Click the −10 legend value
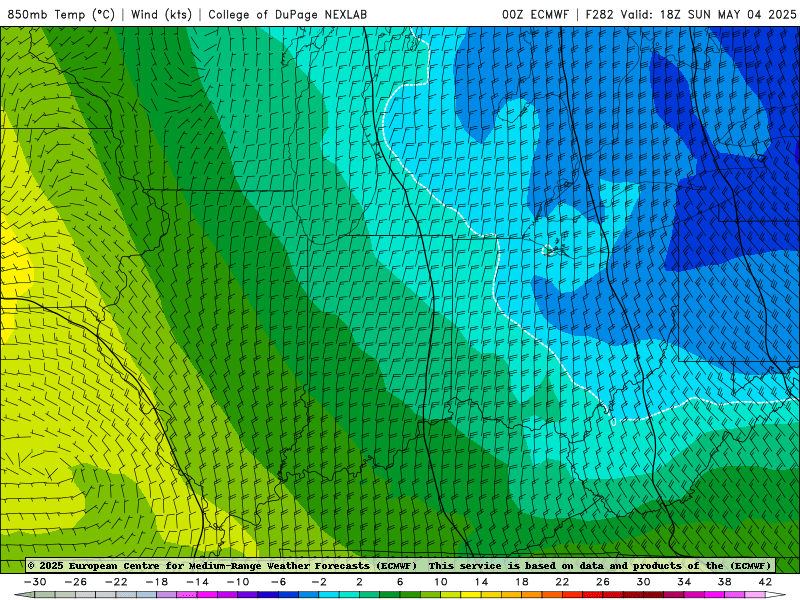This screenshot has width=800, height=600. 238,582
